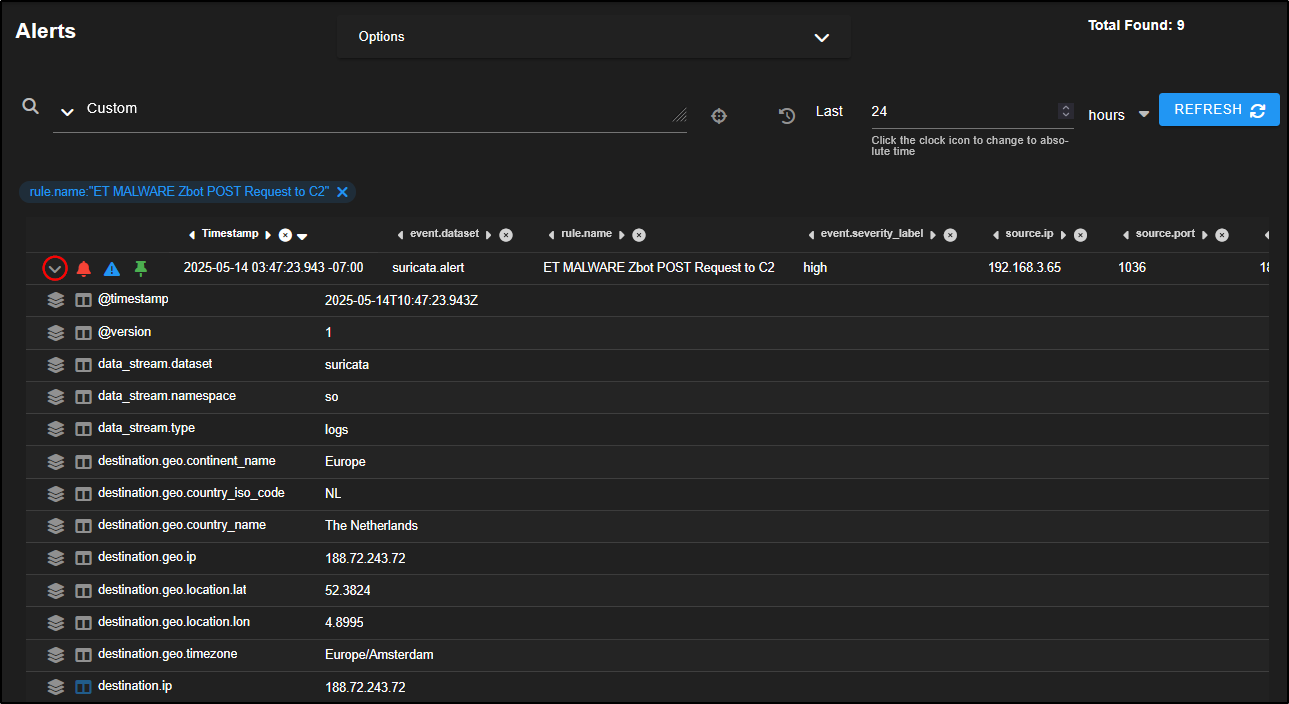Click the blue triangle escalate icon
Viewport: 1289px width, 704px height.
pos(112,268)
